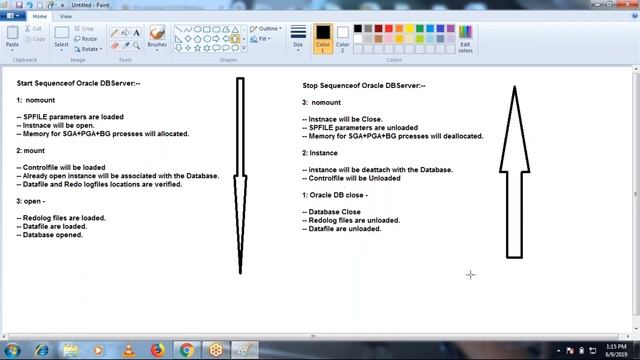Expand the Shapes gallery more arrow

pyautogui.click(x=244, y=48)
